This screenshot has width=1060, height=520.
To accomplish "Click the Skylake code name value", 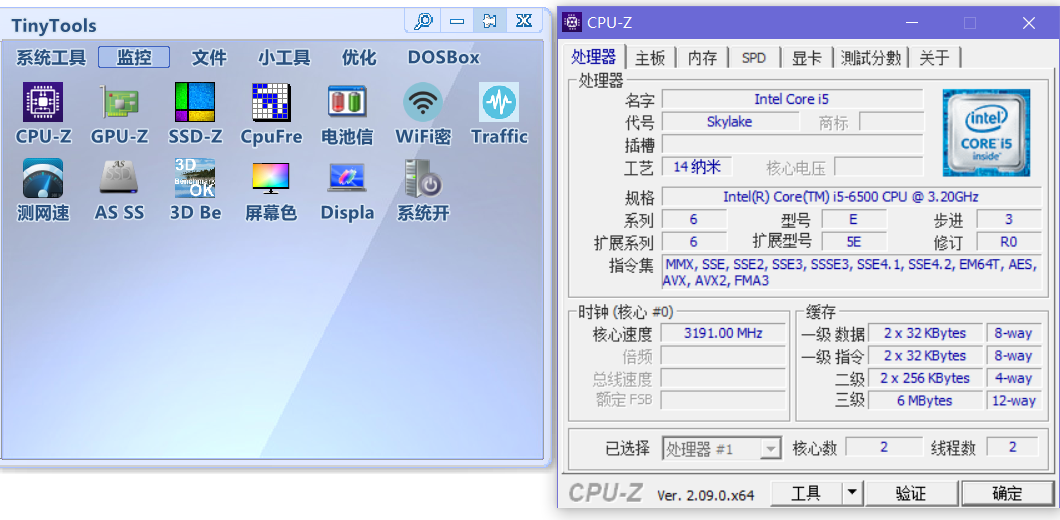I will (x=729, y=122).
